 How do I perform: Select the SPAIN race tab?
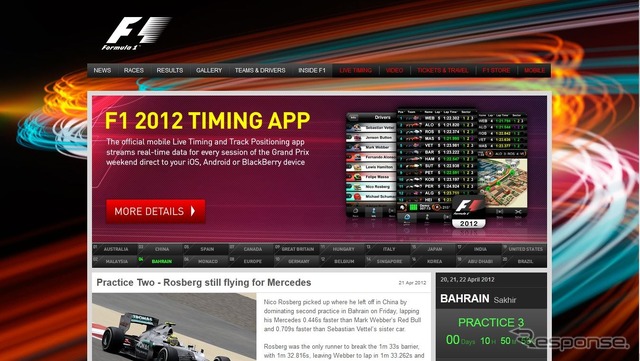(x=207, y=249)
